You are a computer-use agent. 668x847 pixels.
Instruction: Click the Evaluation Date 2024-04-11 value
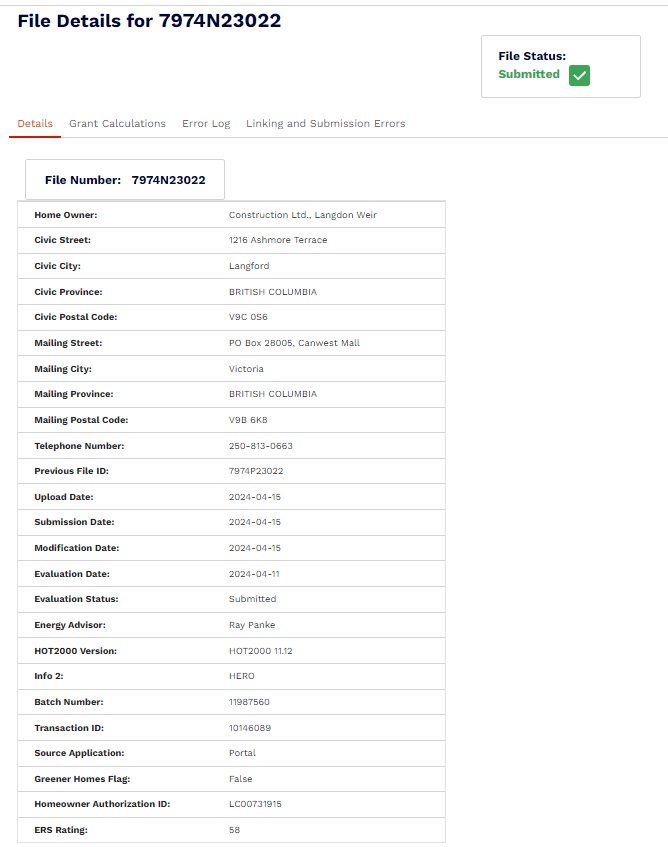[255, 574]
